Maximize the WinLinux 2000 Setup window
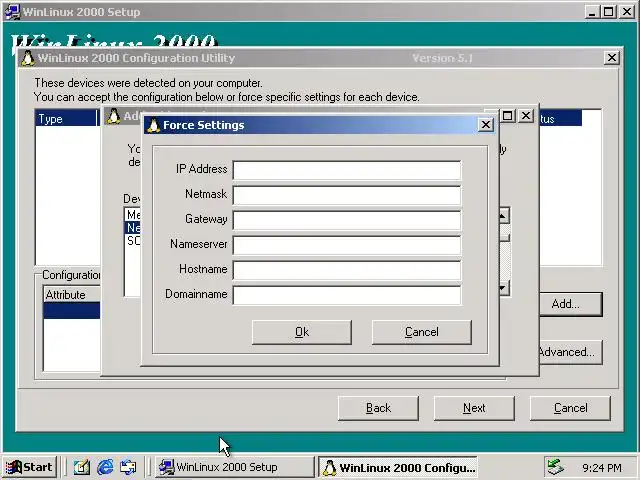This screenshot has height=480, width=640. click(x=608, y=12)
